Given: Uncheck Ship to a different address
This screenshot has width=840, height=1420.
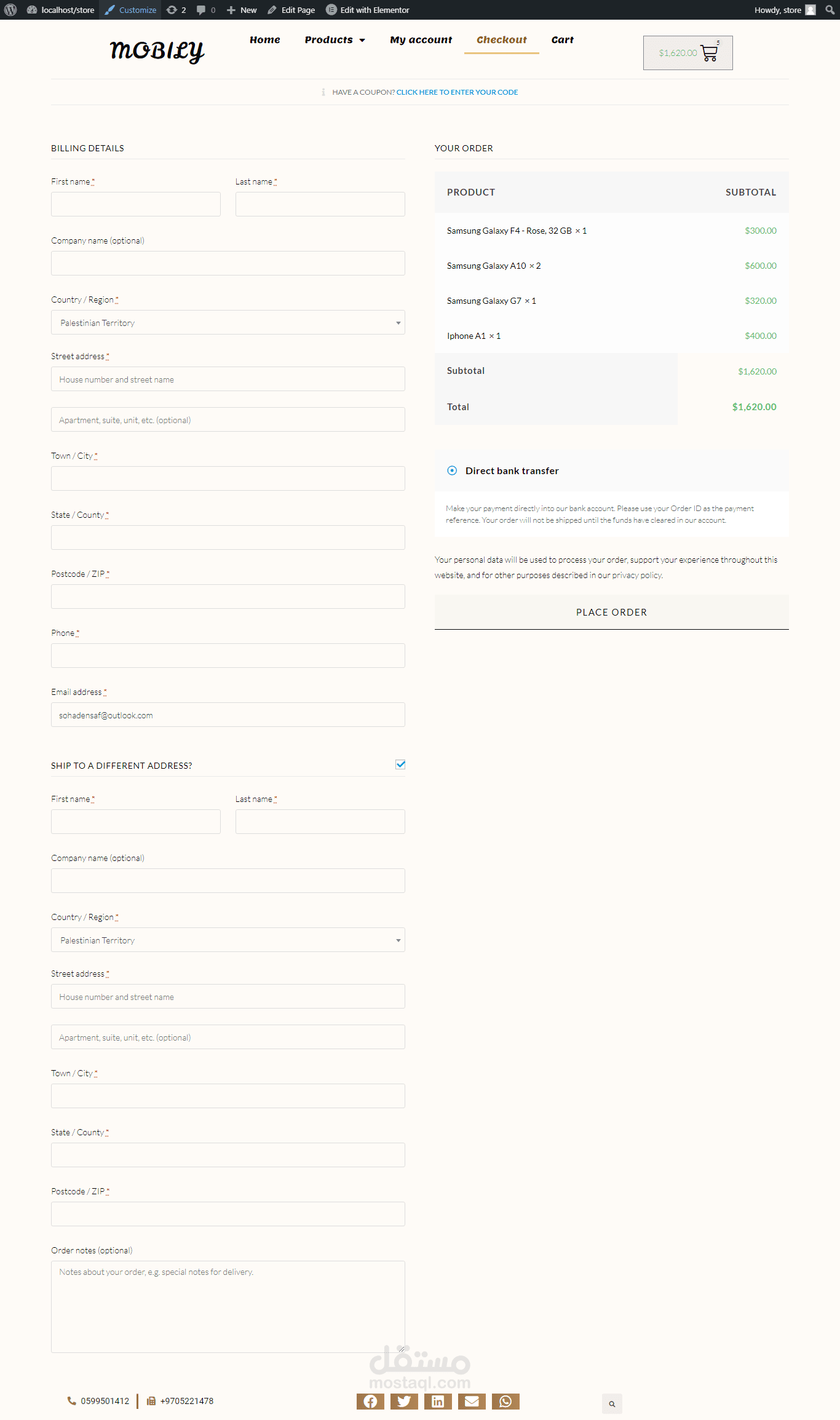Looking at the screenshot, I should [400, 764].
